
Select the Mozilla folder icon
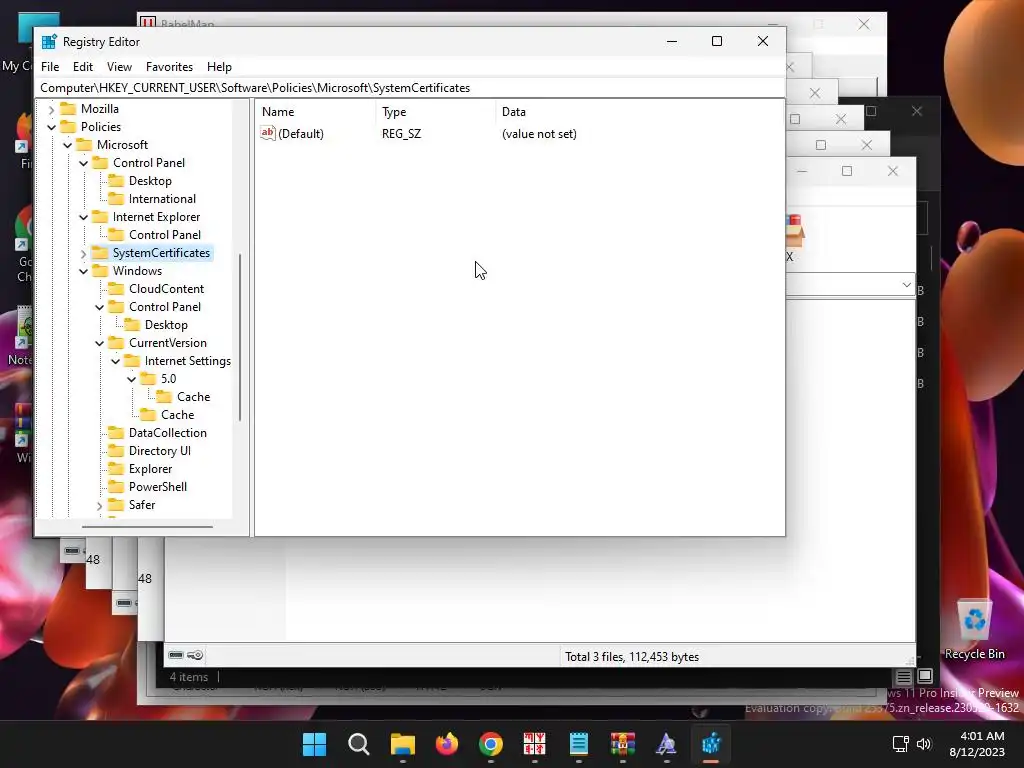click(68, 108)
